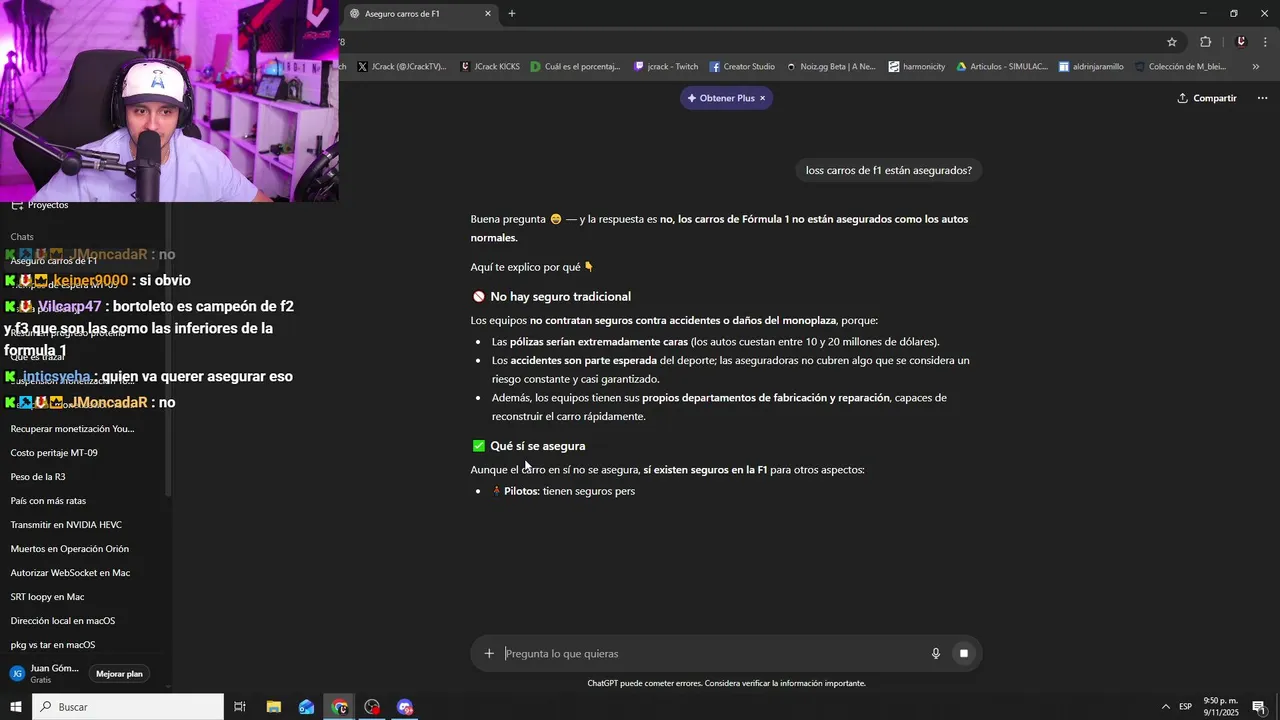Open Task View on the taskbar

(x=240, y=707)
